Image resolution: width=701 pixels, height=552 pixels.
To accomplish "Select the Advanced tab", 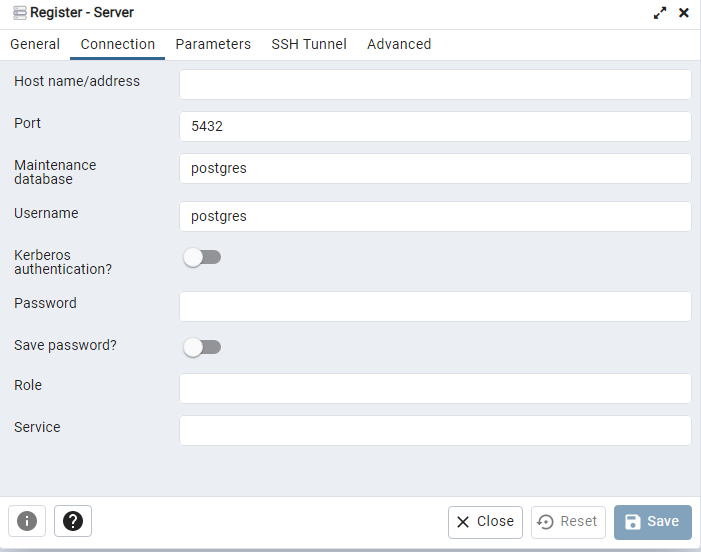I will click(x=399, y=44).
